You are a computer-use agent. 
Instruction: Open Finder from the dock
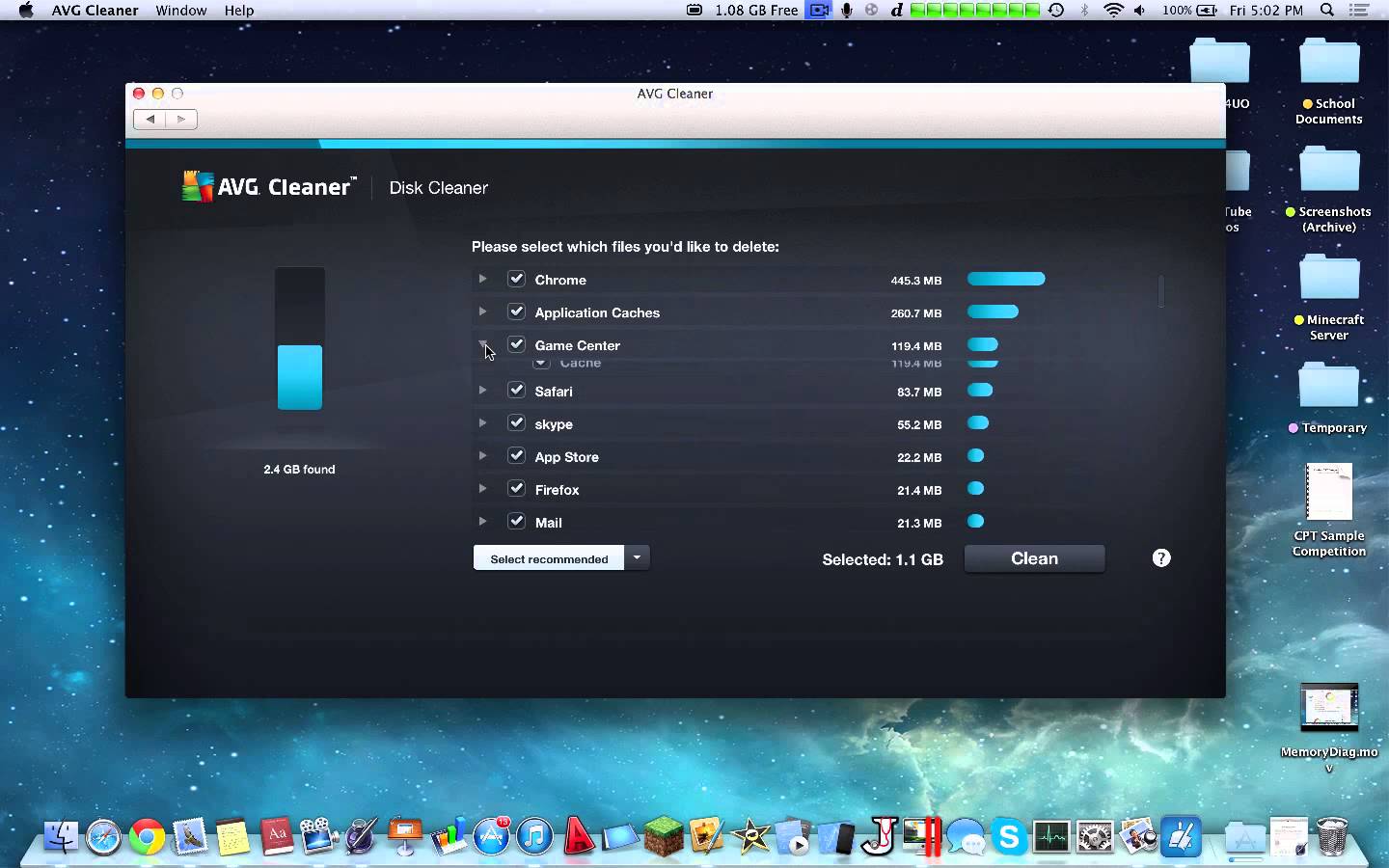point(61,836)
